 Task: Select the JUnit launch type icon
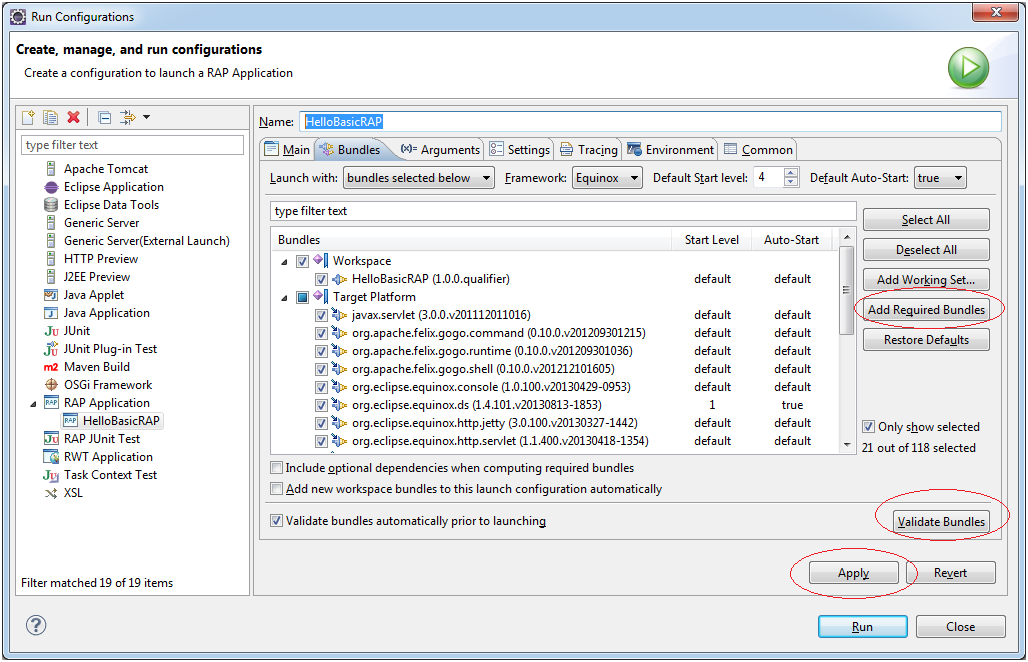click(x=51, y=331)
